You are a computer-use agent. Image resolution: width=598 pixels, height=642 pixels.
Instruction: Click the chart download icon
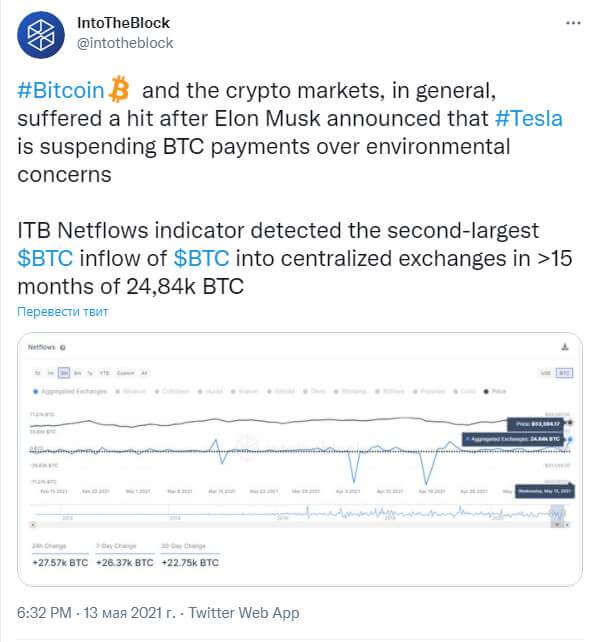click(565, 347)
